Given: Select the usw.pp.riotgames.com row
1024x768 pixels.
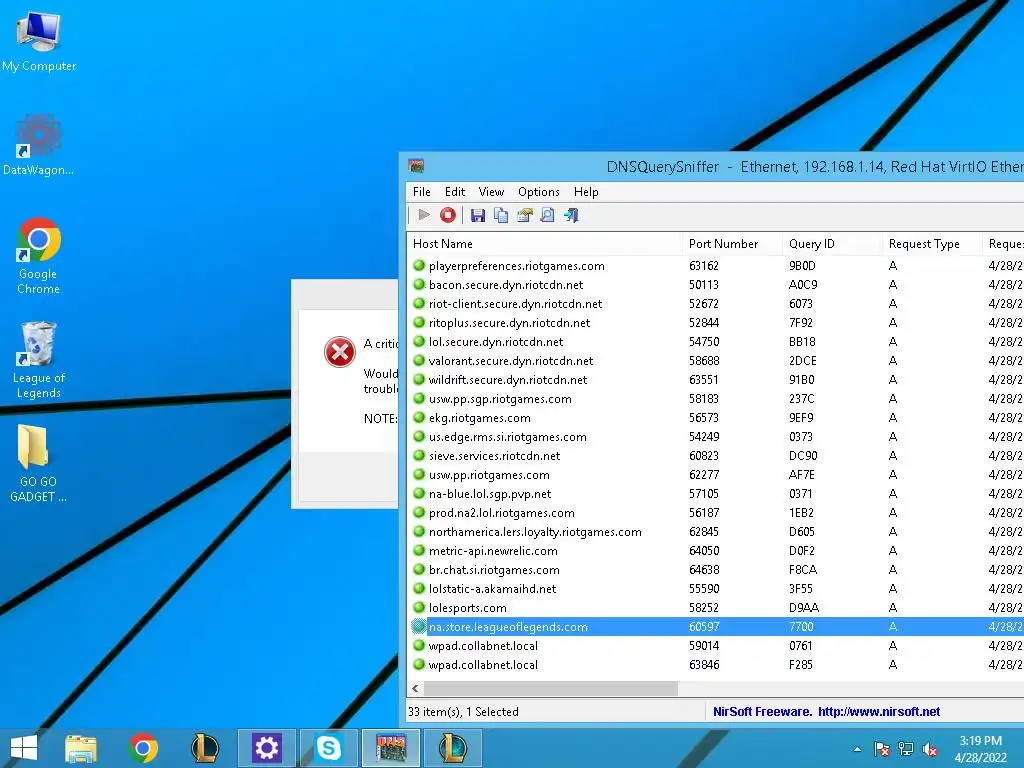Looking at the screenshot, I should pyautogui.click(x=715, y=475).
